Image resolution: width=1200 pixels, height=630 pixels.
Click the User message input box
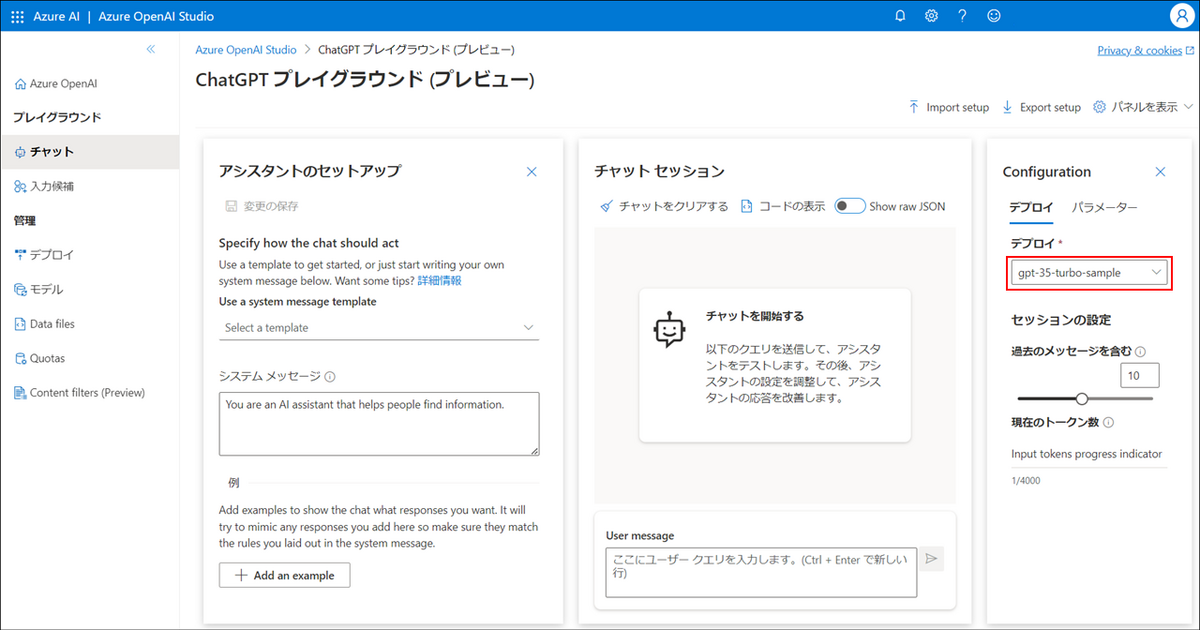[x=761, y=573]
